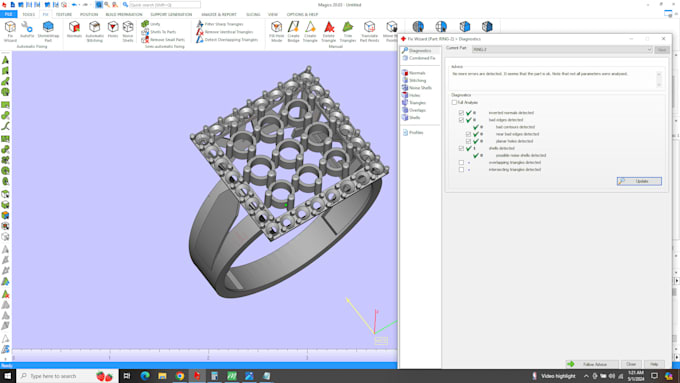Click the Follow Advice button
Image resolution: width=680 pixels, height=383 pixels.
pyautogui.click(x=592, y=364)
